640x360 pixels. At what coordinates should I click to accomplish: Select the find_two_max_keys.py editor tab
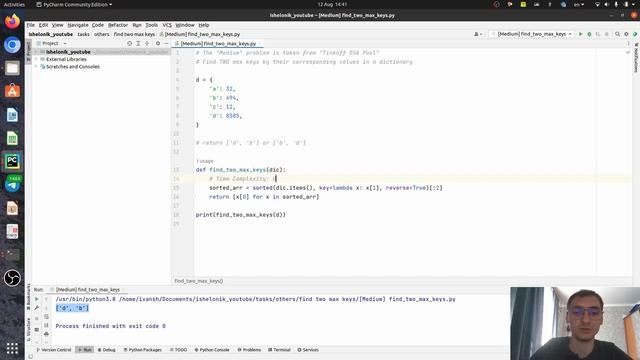coord(218,43)
